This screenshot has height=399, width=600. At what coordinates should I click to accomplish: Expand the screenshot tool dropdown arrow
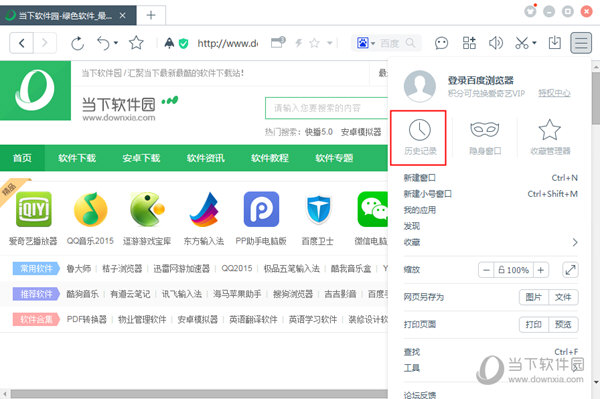tap(534, 43)
